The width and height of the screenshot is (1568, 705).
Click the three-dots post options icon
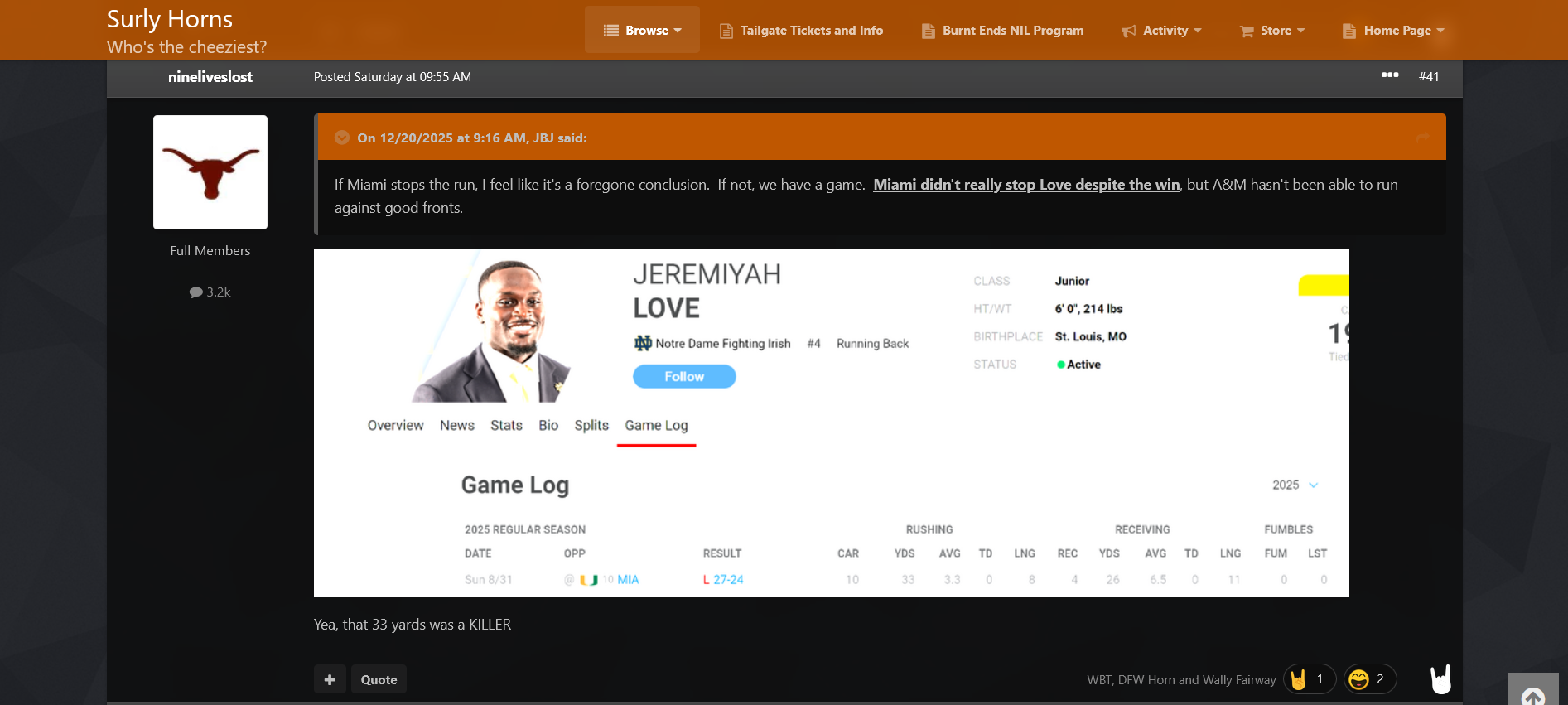click(x=1389, y=75)
